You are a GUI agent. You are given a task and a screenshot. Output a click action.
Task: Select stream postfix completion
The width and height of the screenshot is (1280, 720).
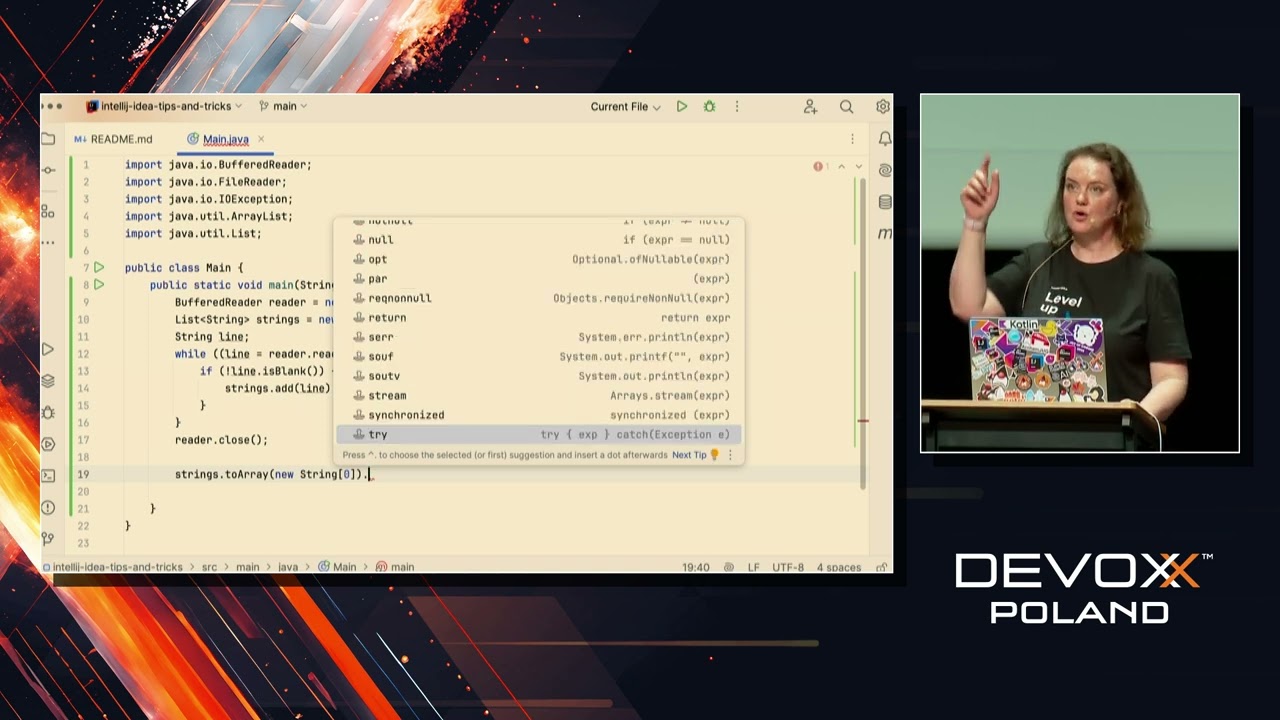pyautogui.click(x=539, y=396)
